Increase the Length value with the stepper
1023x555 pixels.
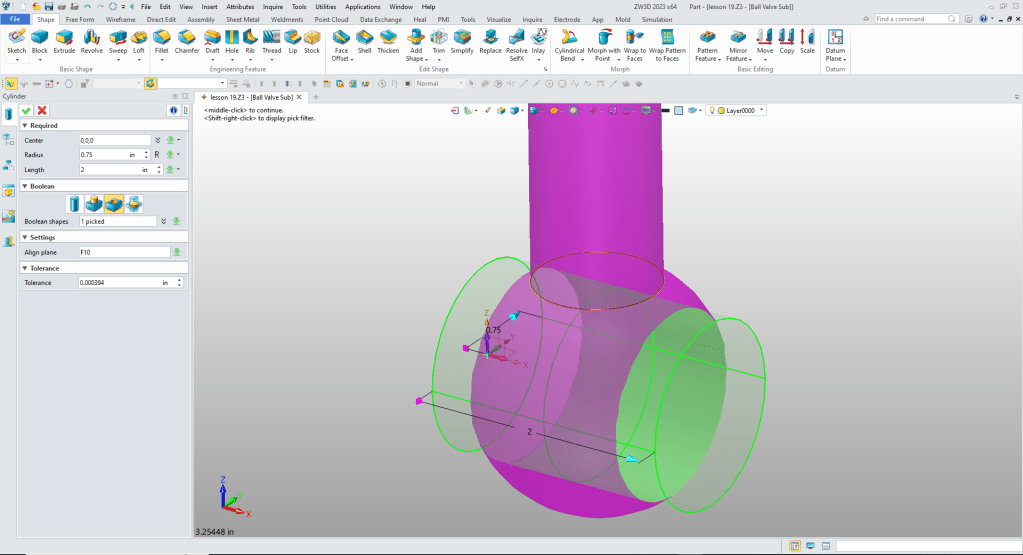click(x=158, y=167)
